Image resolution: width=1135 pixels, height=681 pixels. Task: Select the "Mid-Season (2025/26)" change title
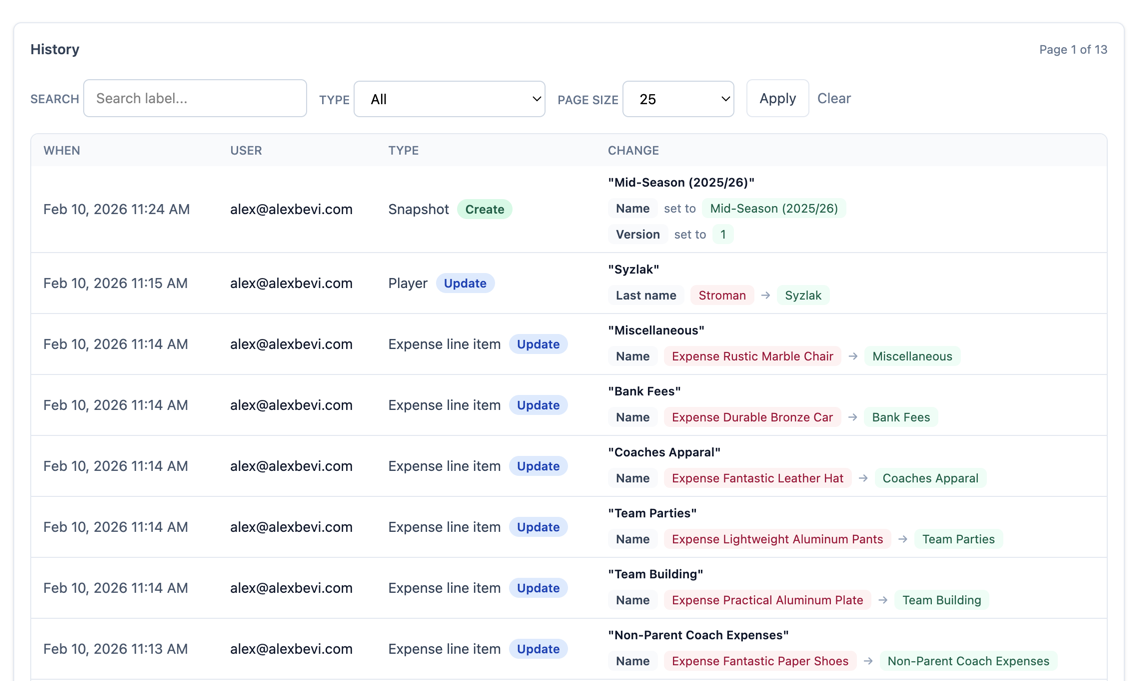pyautogui.click(x=681, y=183)
